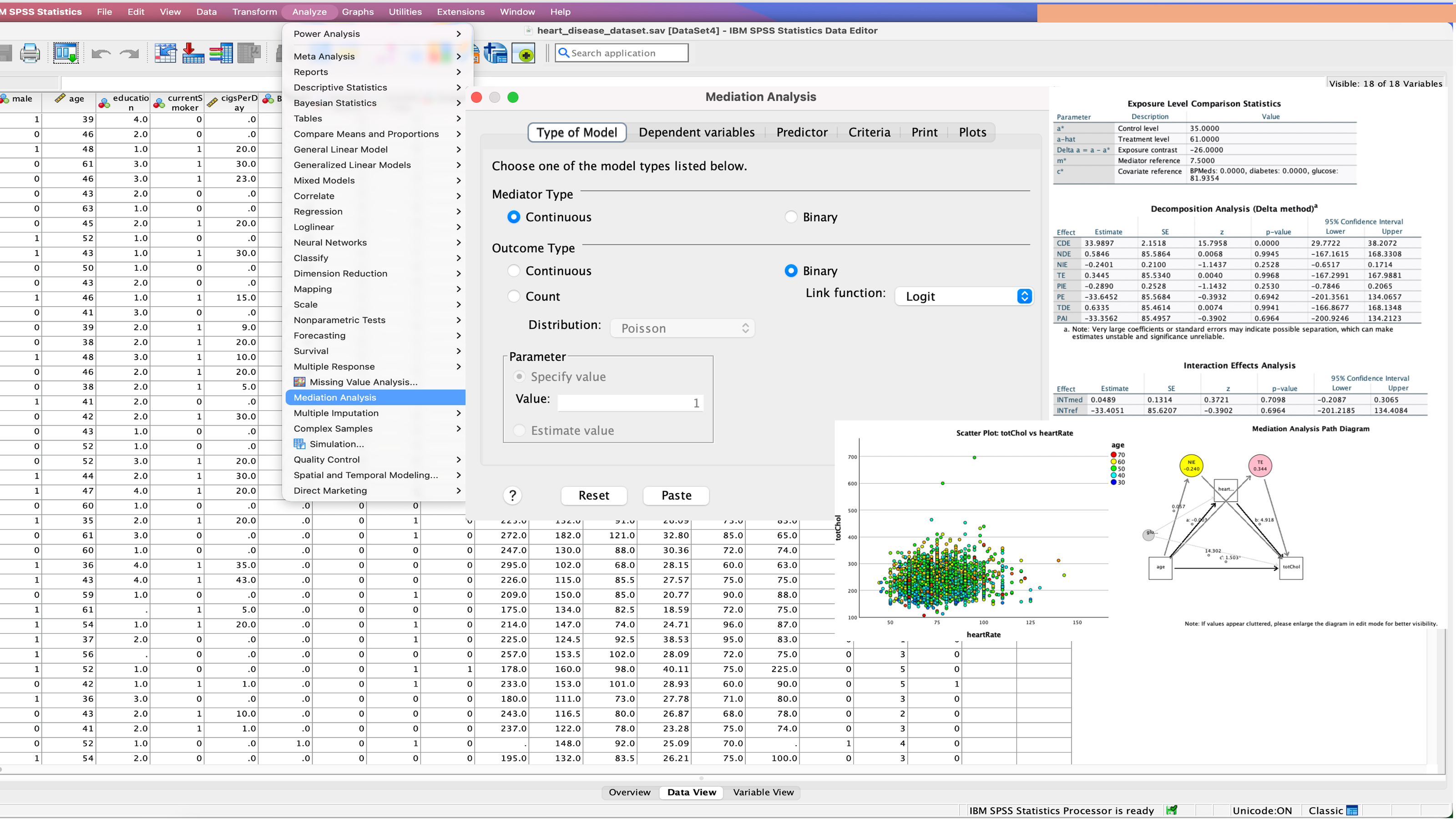This screenshot has width=1456, height=819.
Task: Expand the Multiple Imputation submenu
Action: (x=377, y=413)
